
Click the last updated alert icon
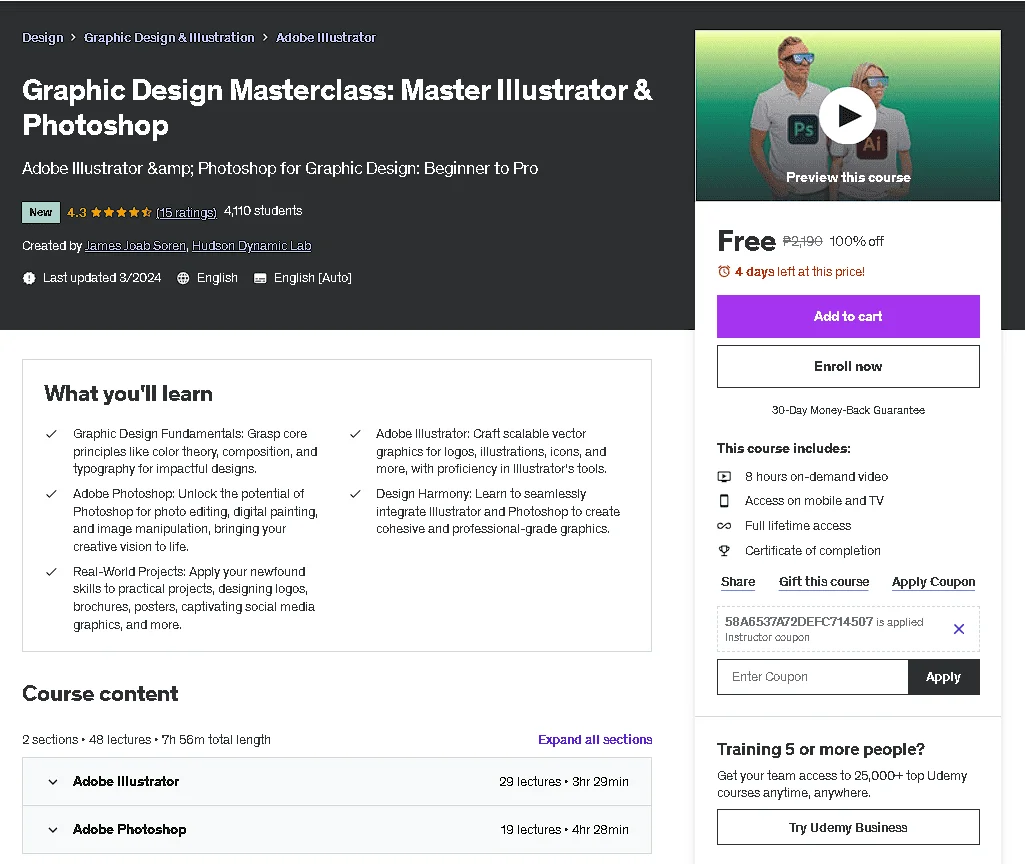tap(29, 278)
